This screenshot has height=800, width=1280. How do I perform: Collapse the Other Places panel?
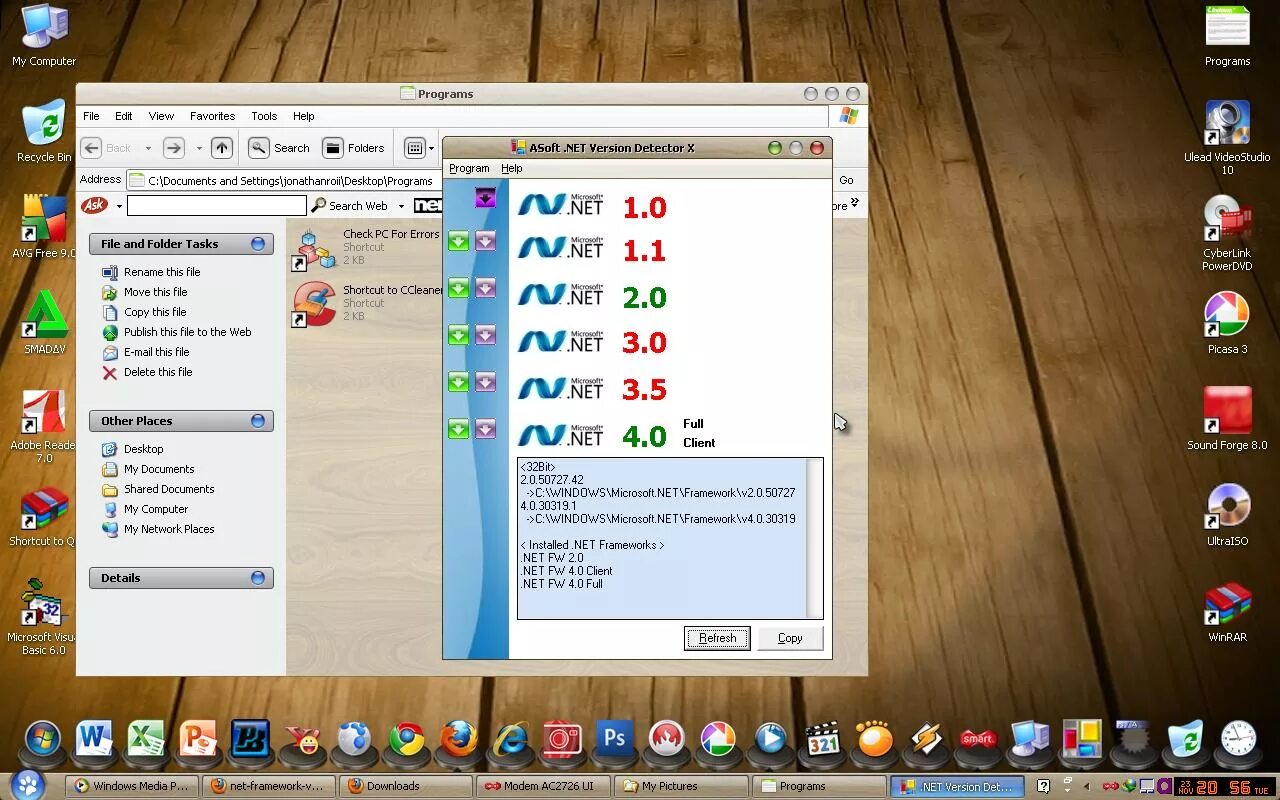[258, 421]
